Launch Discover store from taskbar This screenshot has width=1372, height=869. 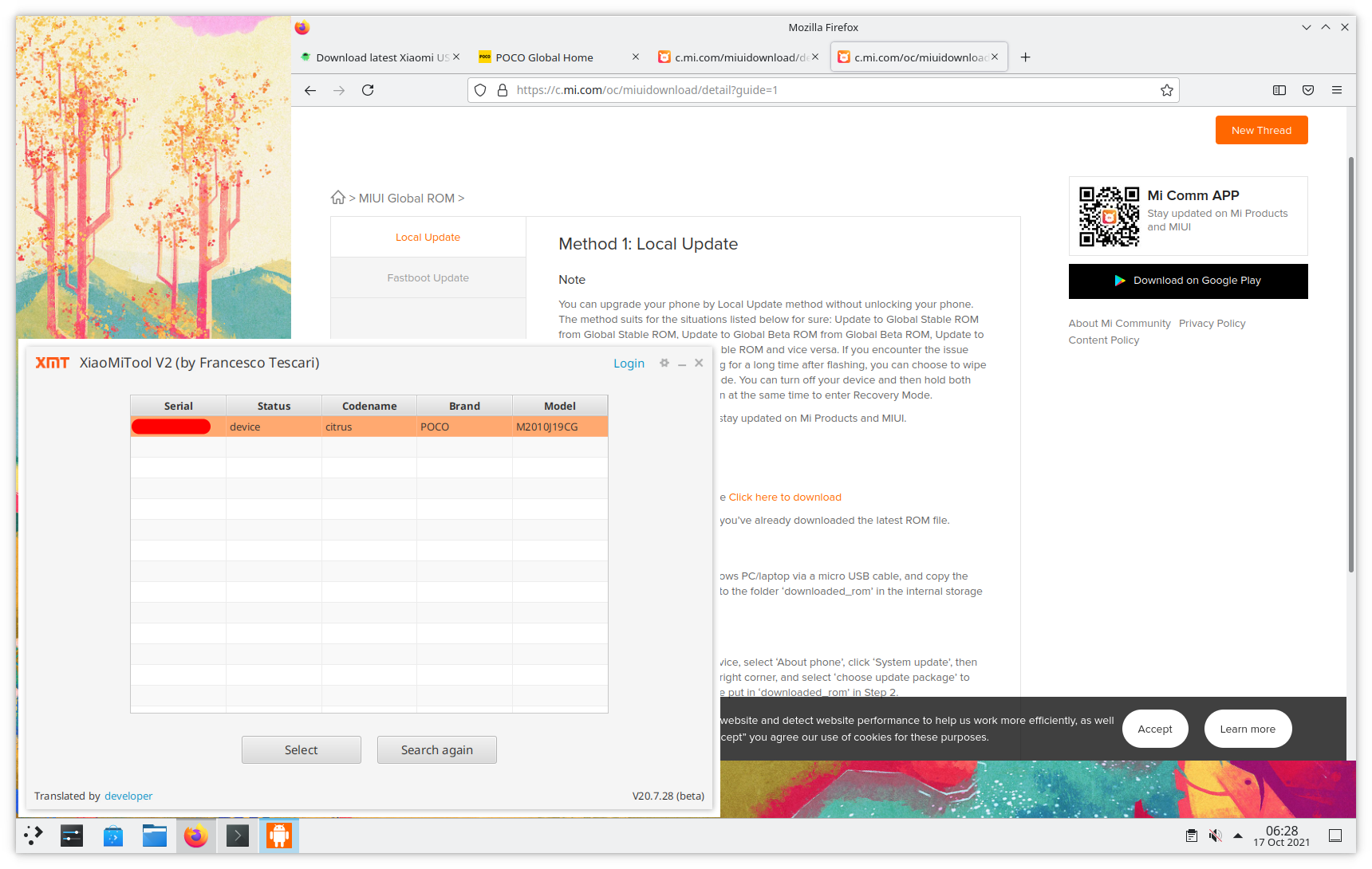113,835
